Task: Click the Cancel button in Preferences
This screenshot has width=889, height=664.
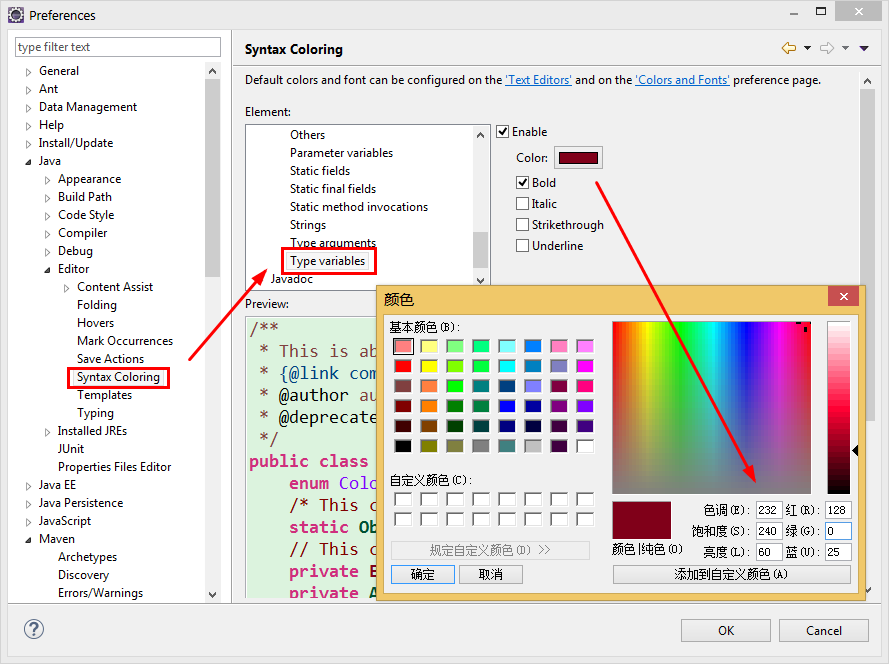Action: tap(824, 631)
